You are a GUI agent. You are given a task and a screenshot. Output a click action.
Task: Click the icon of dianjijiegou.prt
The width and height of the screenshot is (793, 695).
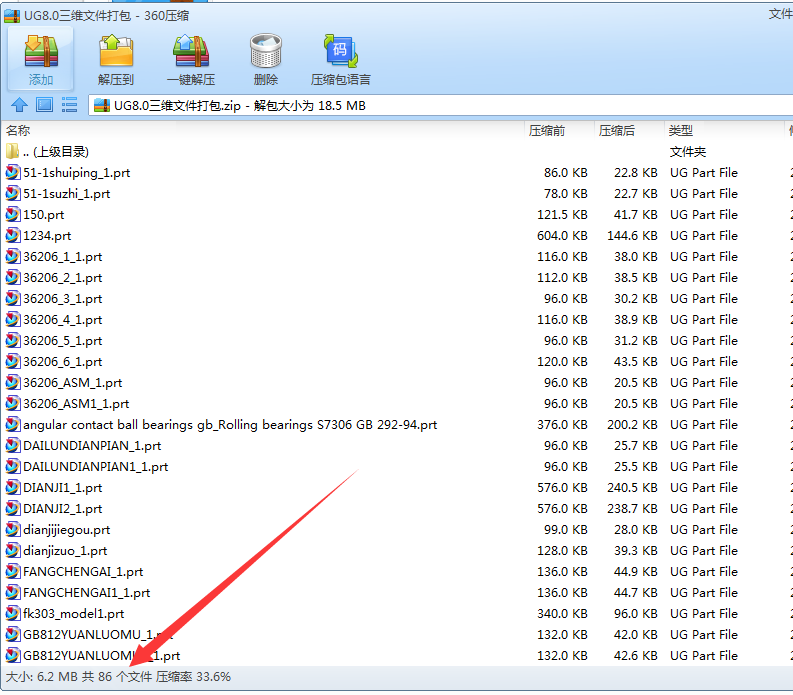click(x=13, y=529)
